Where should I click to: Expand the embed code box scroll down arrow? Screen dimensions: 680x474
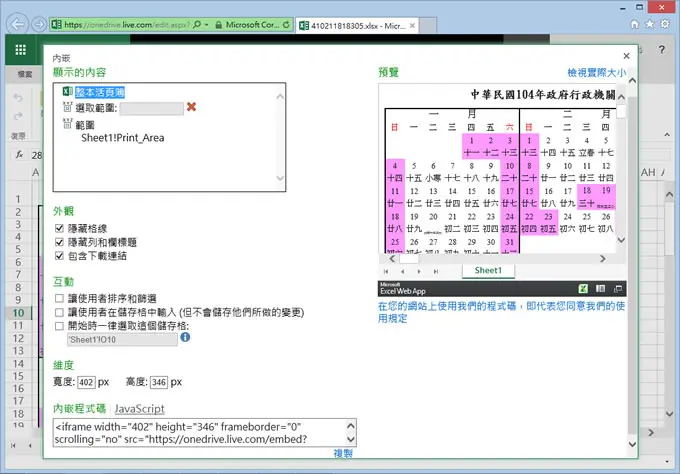coord(351,439)
